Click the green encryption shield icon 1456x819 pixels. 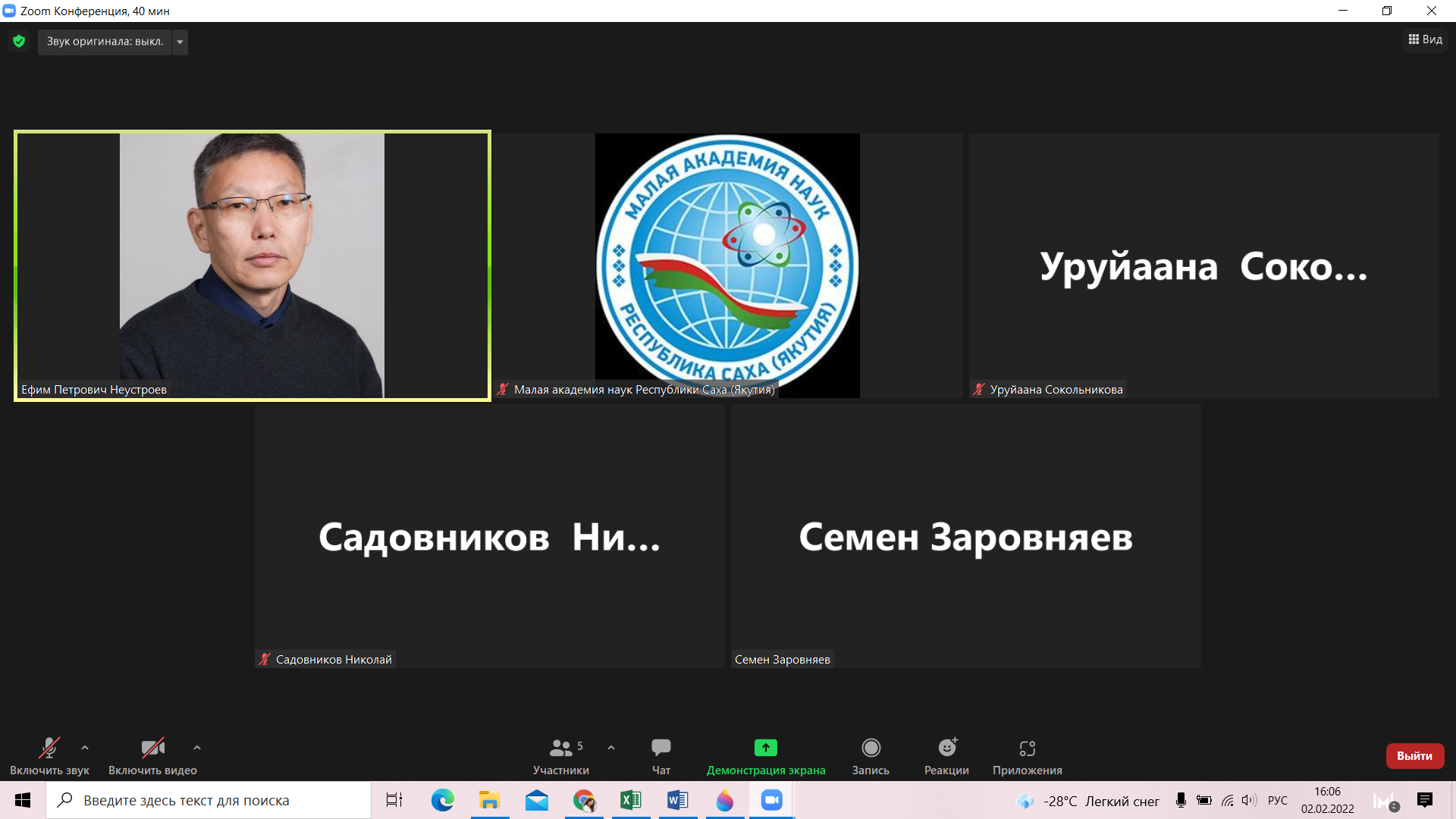coord(19,41)
